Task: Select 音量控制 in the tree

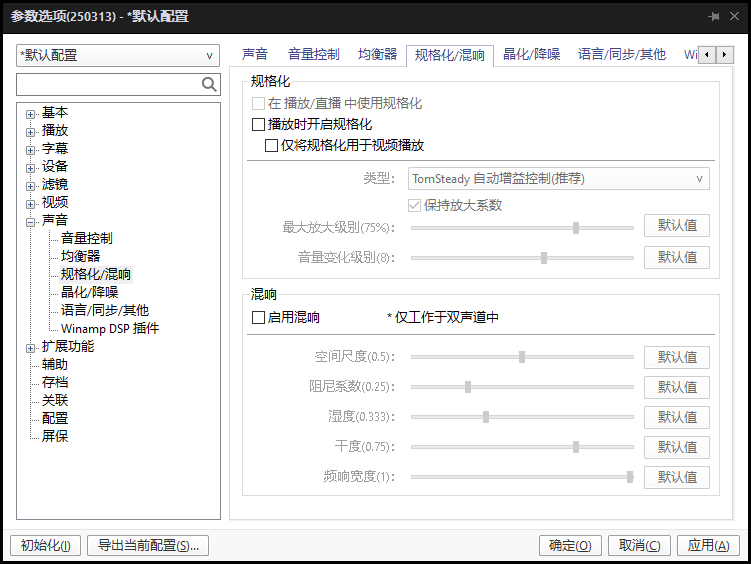Action: click(87, 238)
